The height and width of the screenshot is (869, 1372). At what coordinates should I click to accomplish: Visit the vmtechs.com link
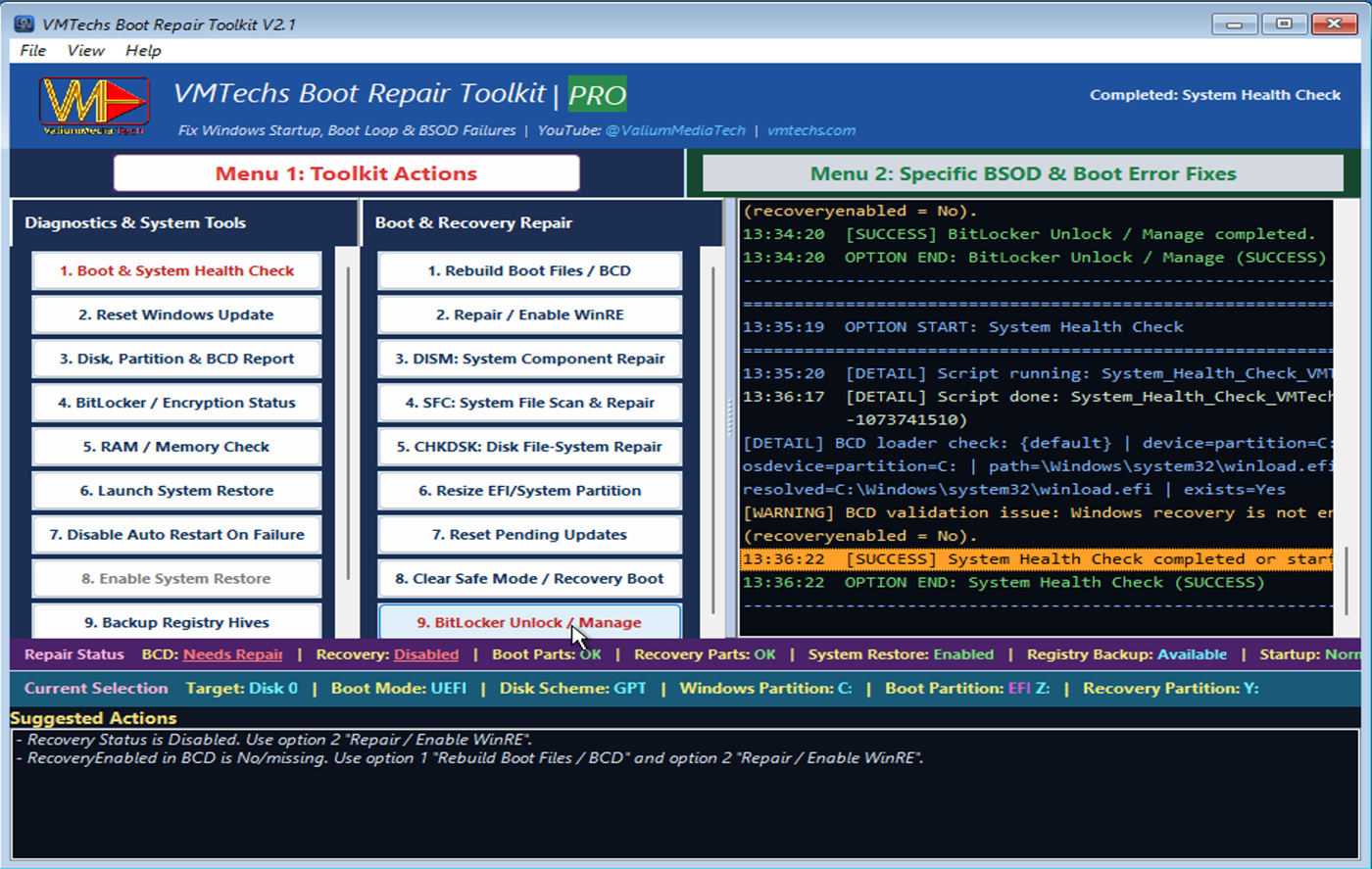click(811, 130)
